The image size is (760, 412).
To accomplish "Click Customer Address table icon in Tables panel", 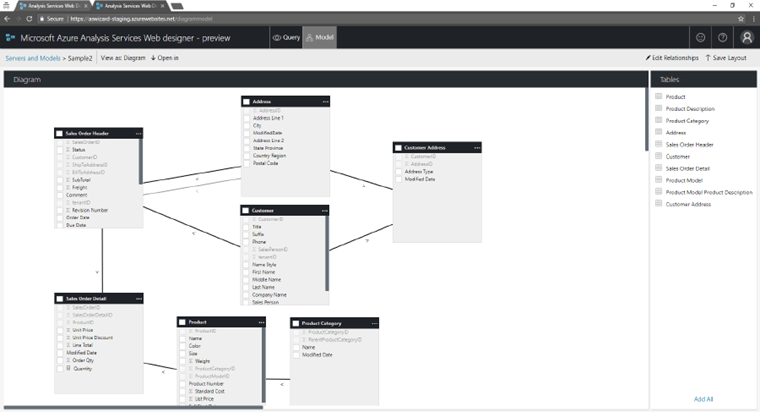I will tap(658, 204).
